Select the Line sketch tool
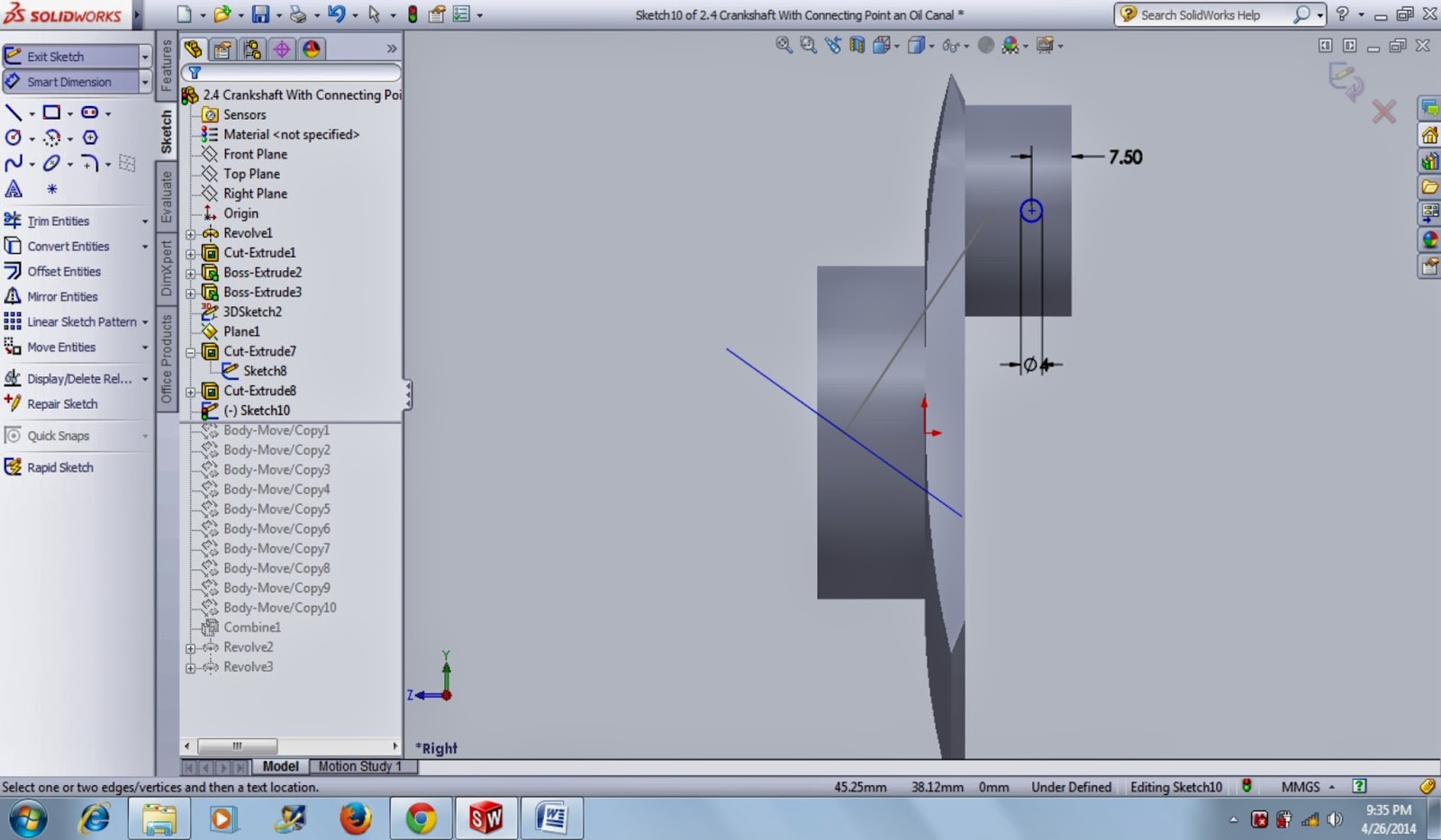This screenshot has height=840, width=1441. coord(12,112)
